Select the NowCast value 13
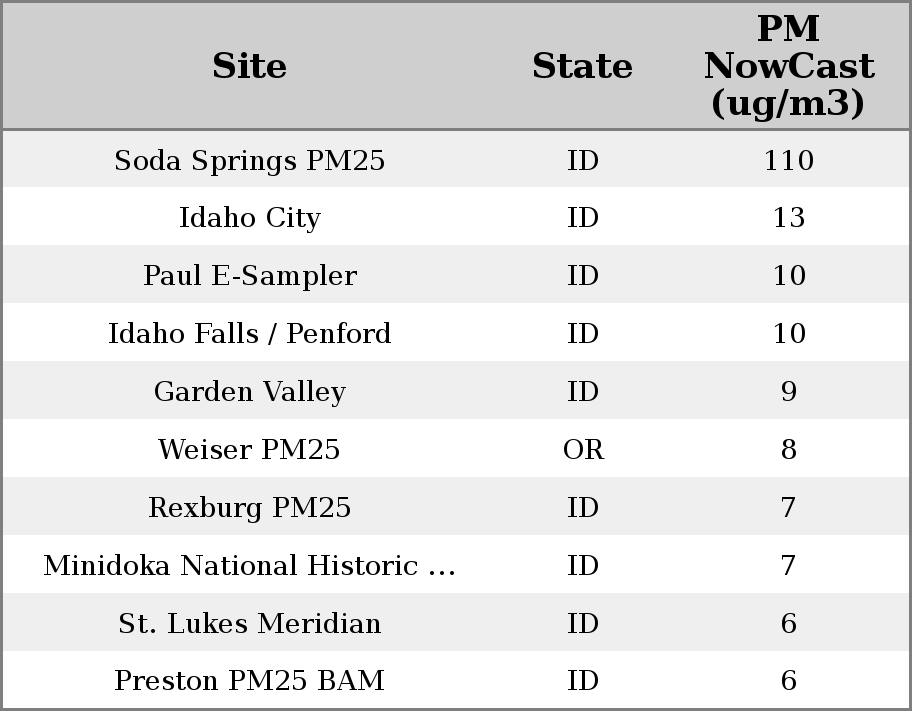Viewport: 912px width, 711px height. tap(788, 218)
